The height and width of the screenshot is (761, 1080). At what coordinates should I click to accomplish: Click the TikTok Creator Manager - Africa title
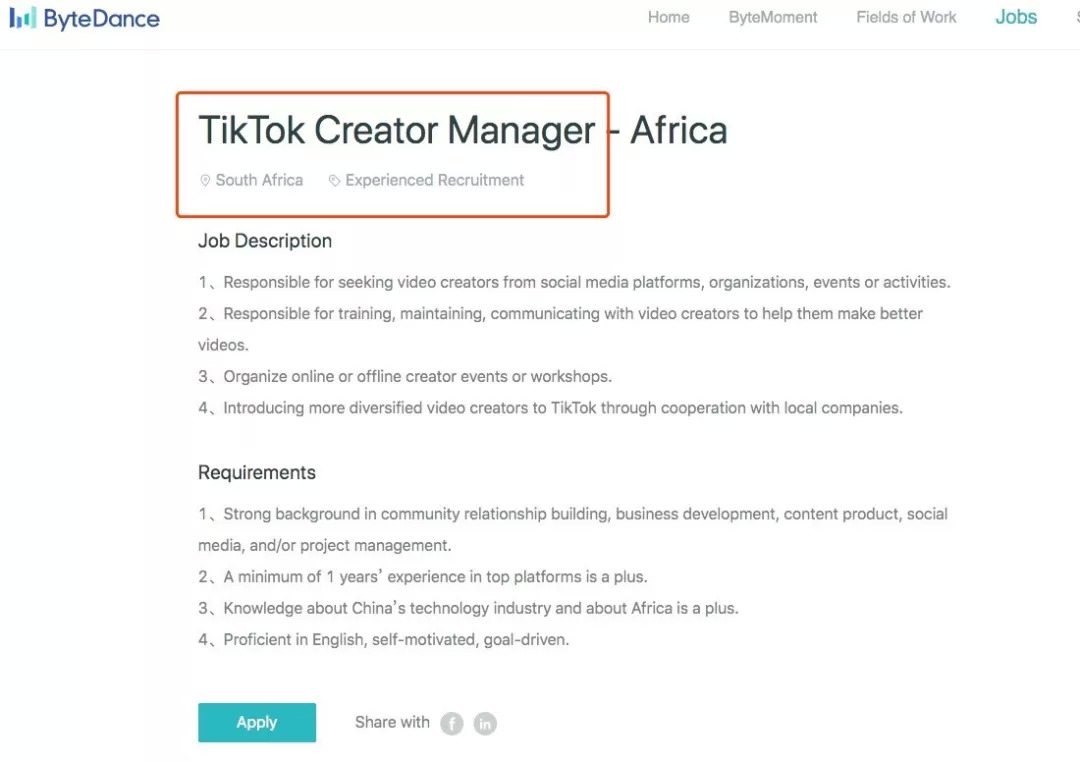click(462, 130)
